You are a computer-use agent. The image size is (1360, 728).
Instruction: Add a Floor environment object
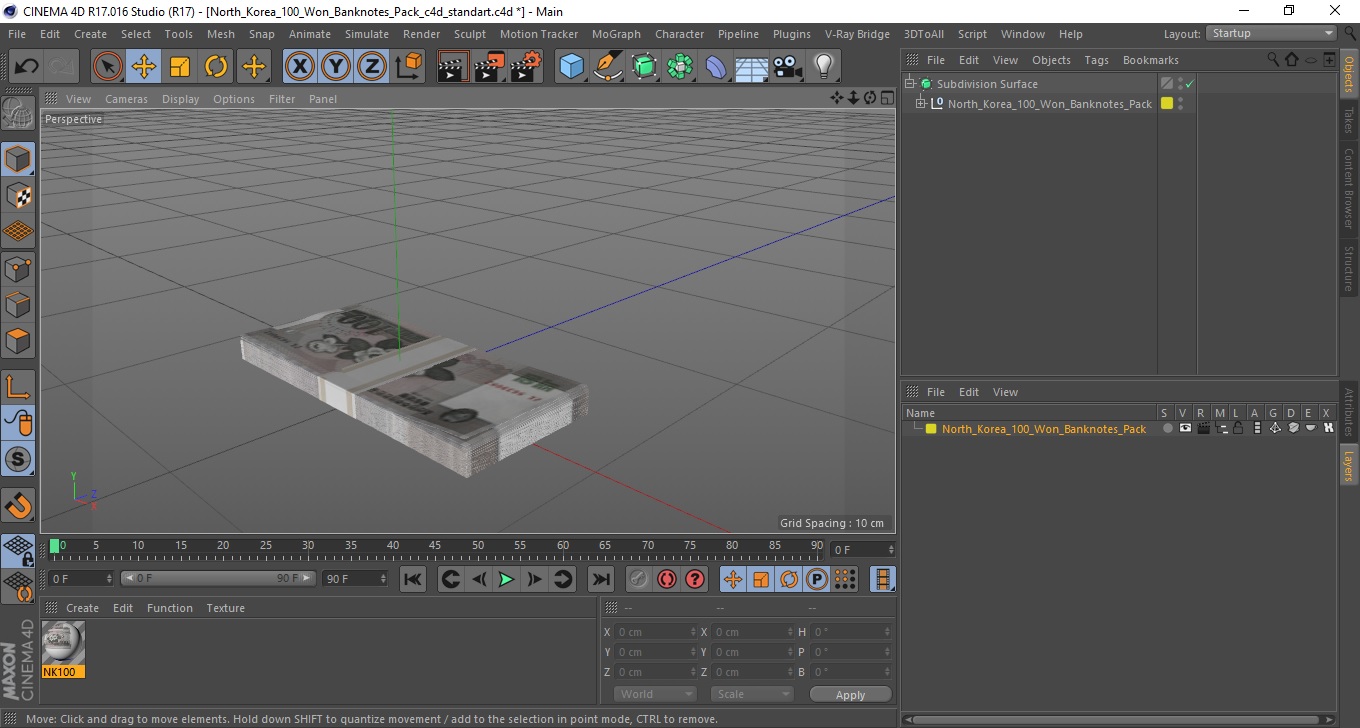click(x=751, y=67)
